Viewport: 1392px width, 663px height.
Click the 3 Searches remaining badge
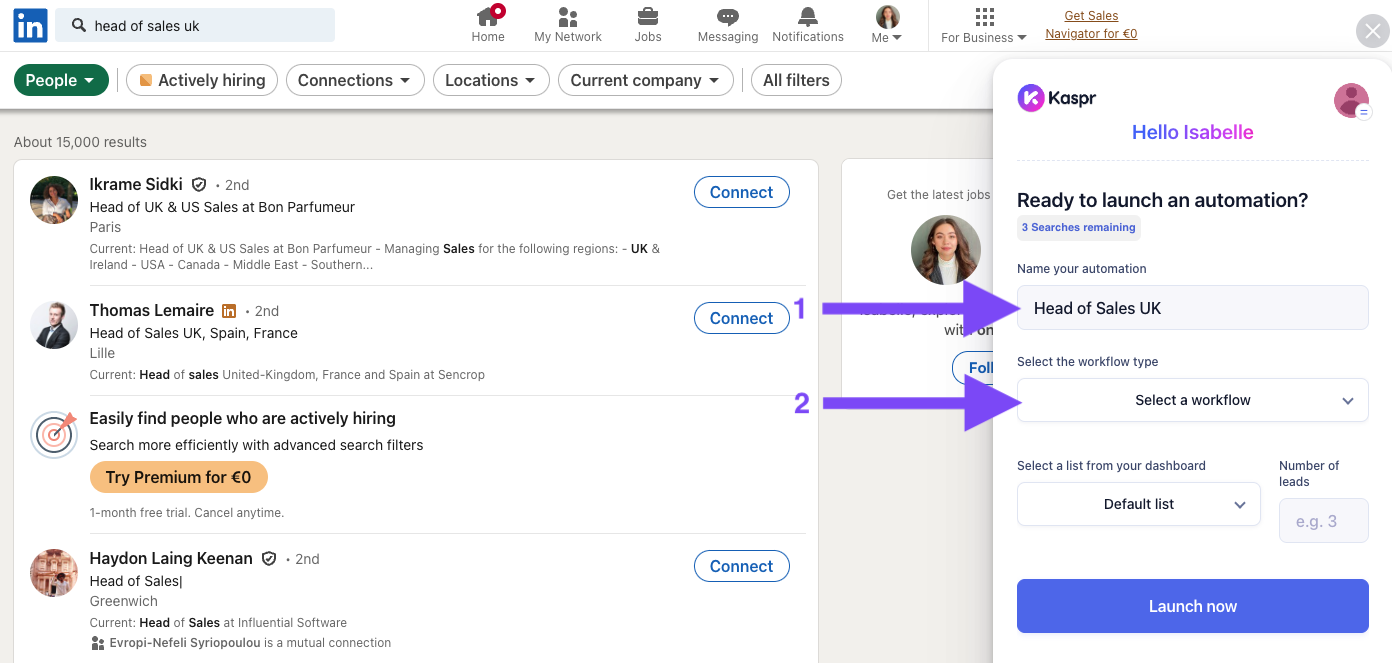1079,228
